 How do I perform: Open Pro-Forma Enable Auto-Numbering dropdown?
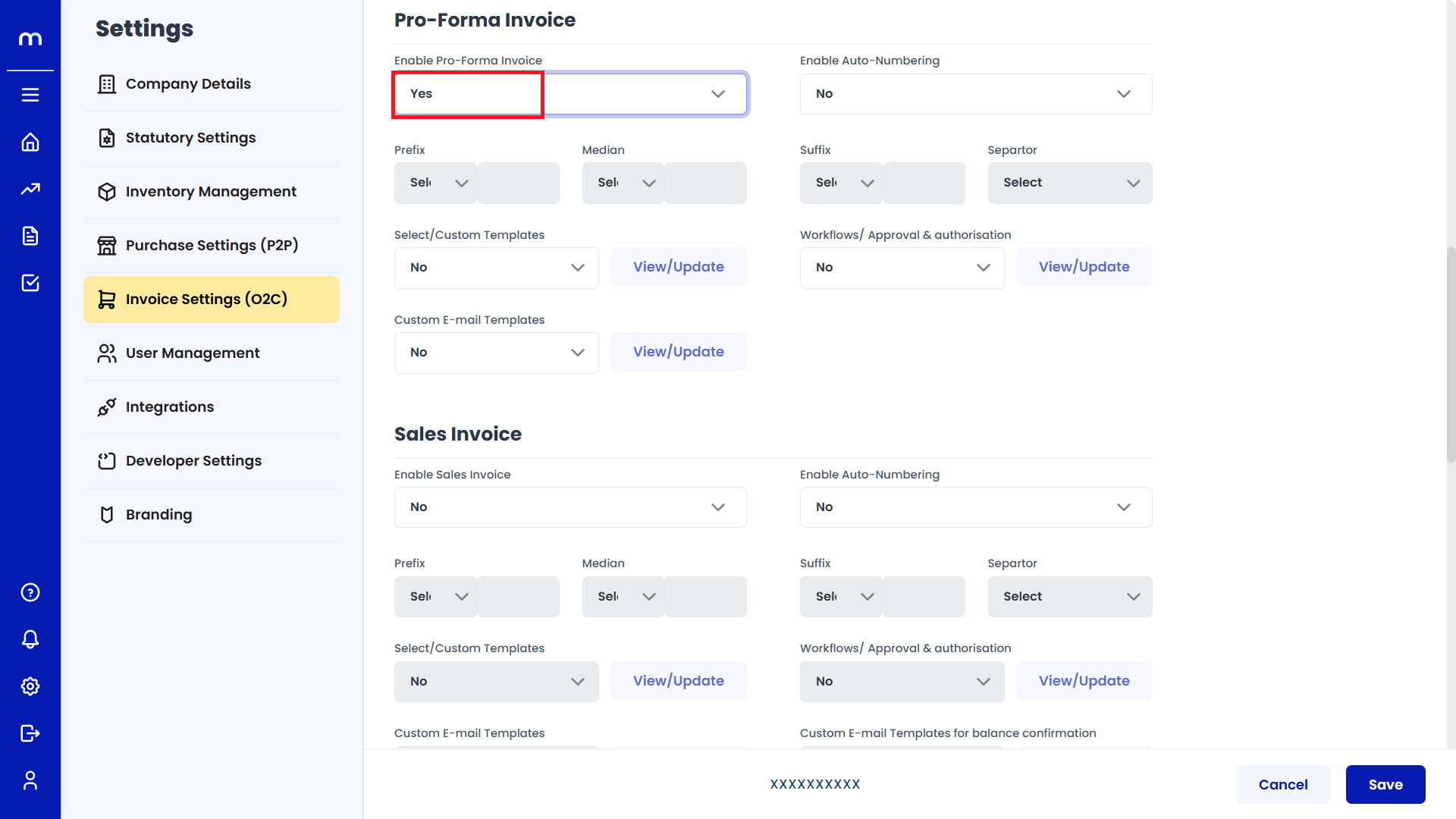point(975,94)
